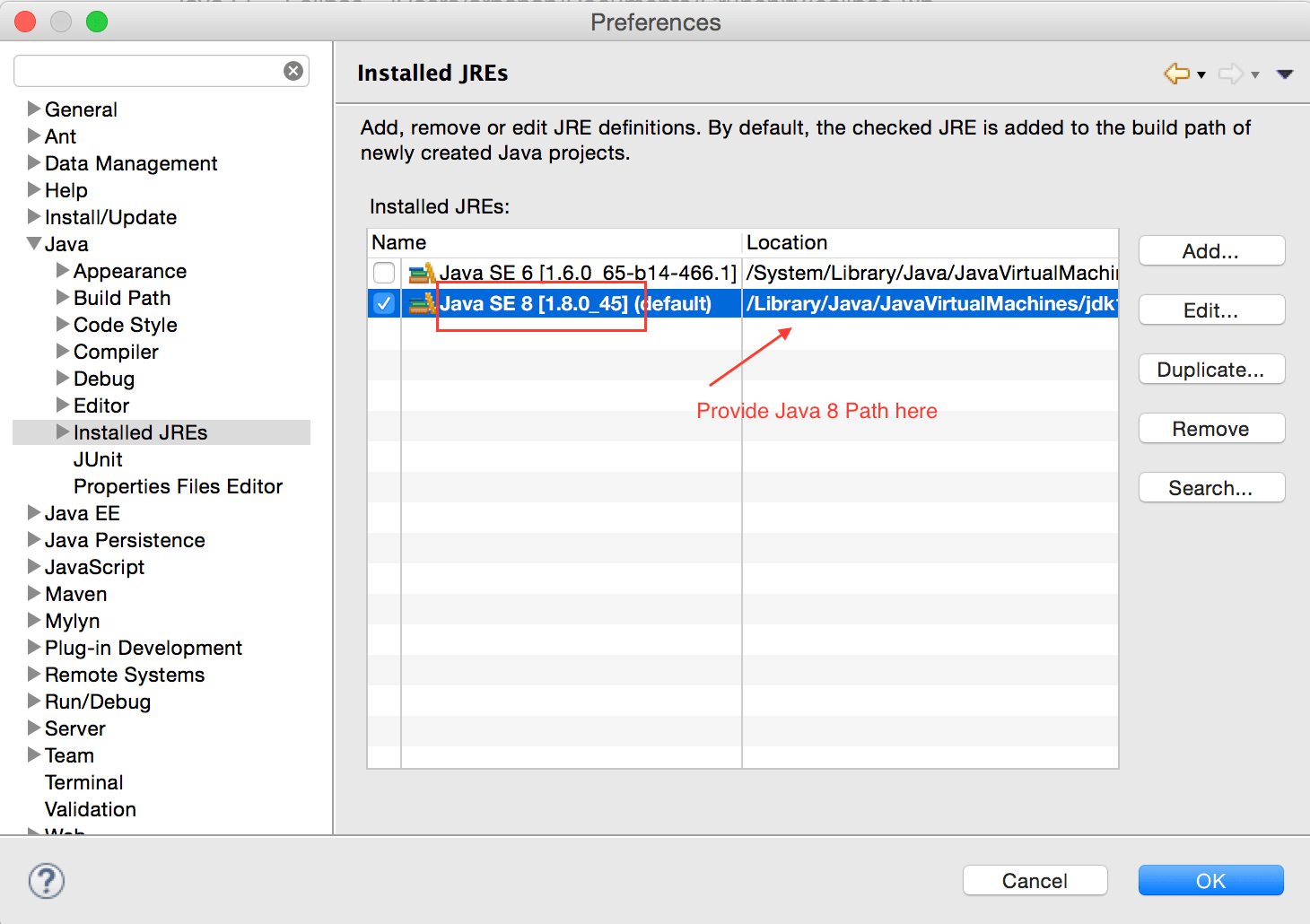Click the Java SE 8 library icon
1310x924 pixels.
(x=420, y=303)
